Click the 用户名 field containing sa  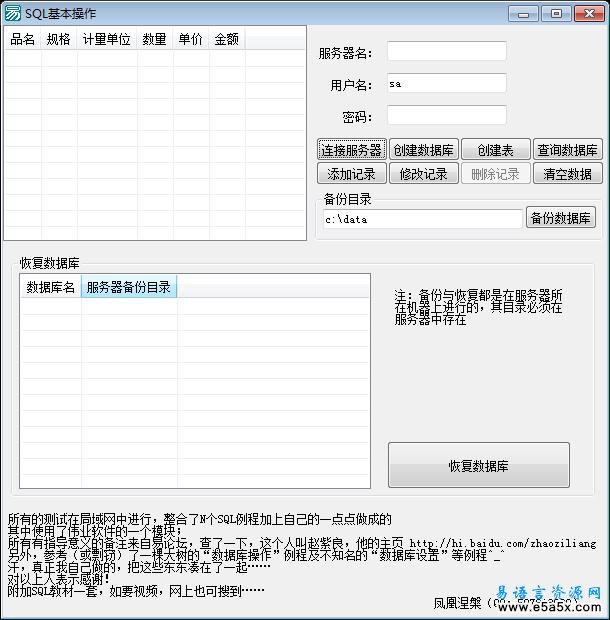447,83
